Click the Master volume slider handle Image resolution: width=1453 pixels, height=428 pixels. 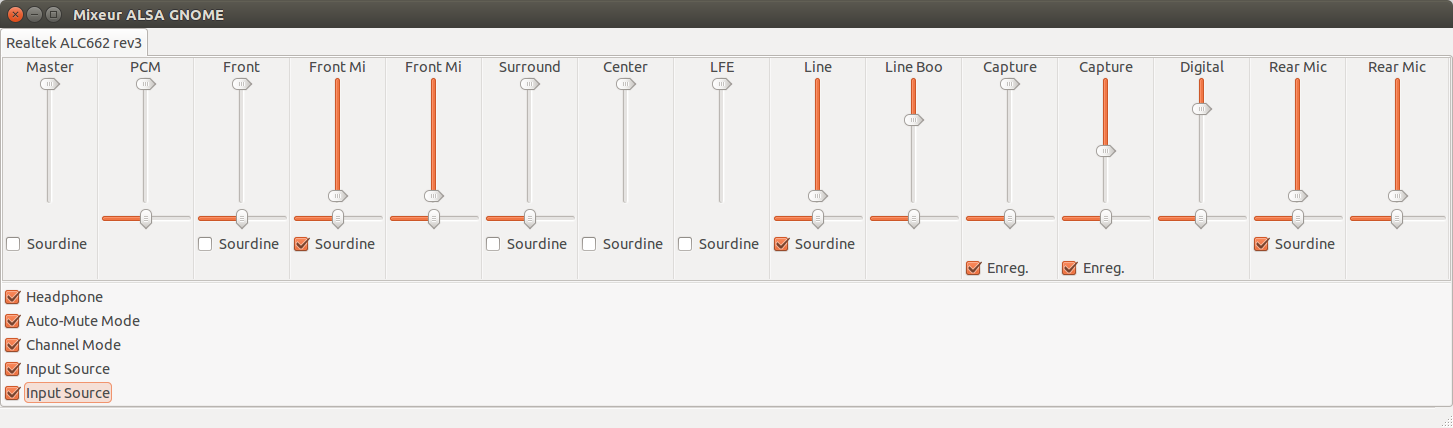(49, 85)
